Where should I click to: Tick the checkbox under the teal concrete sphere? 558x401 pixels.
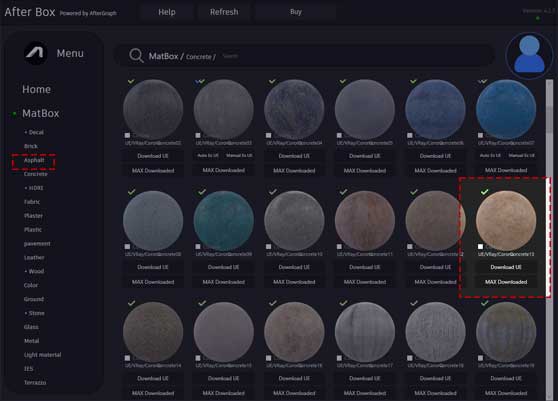[198, 247]
